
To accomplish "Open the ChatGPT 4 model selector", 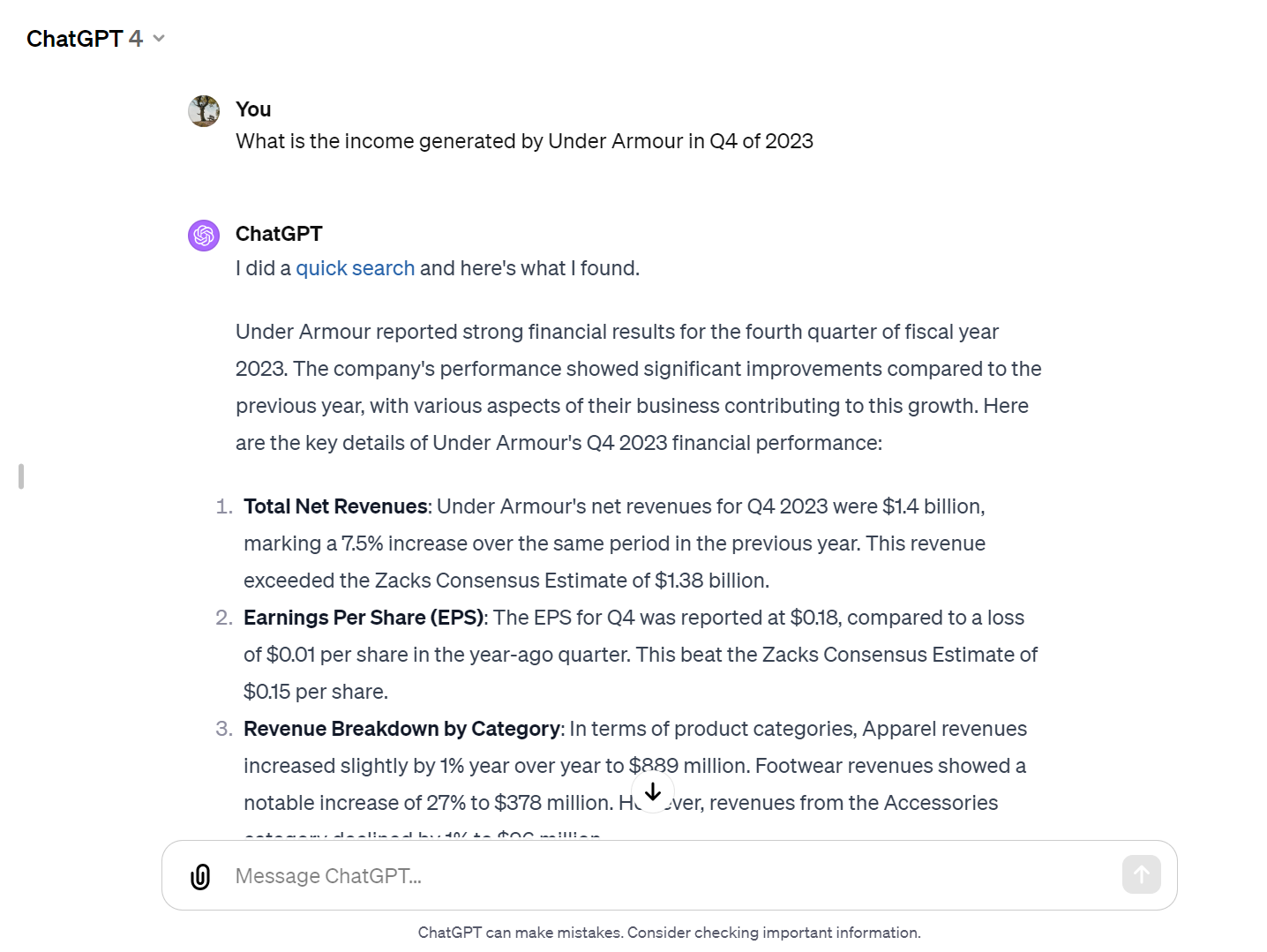I will click(86, 39).
